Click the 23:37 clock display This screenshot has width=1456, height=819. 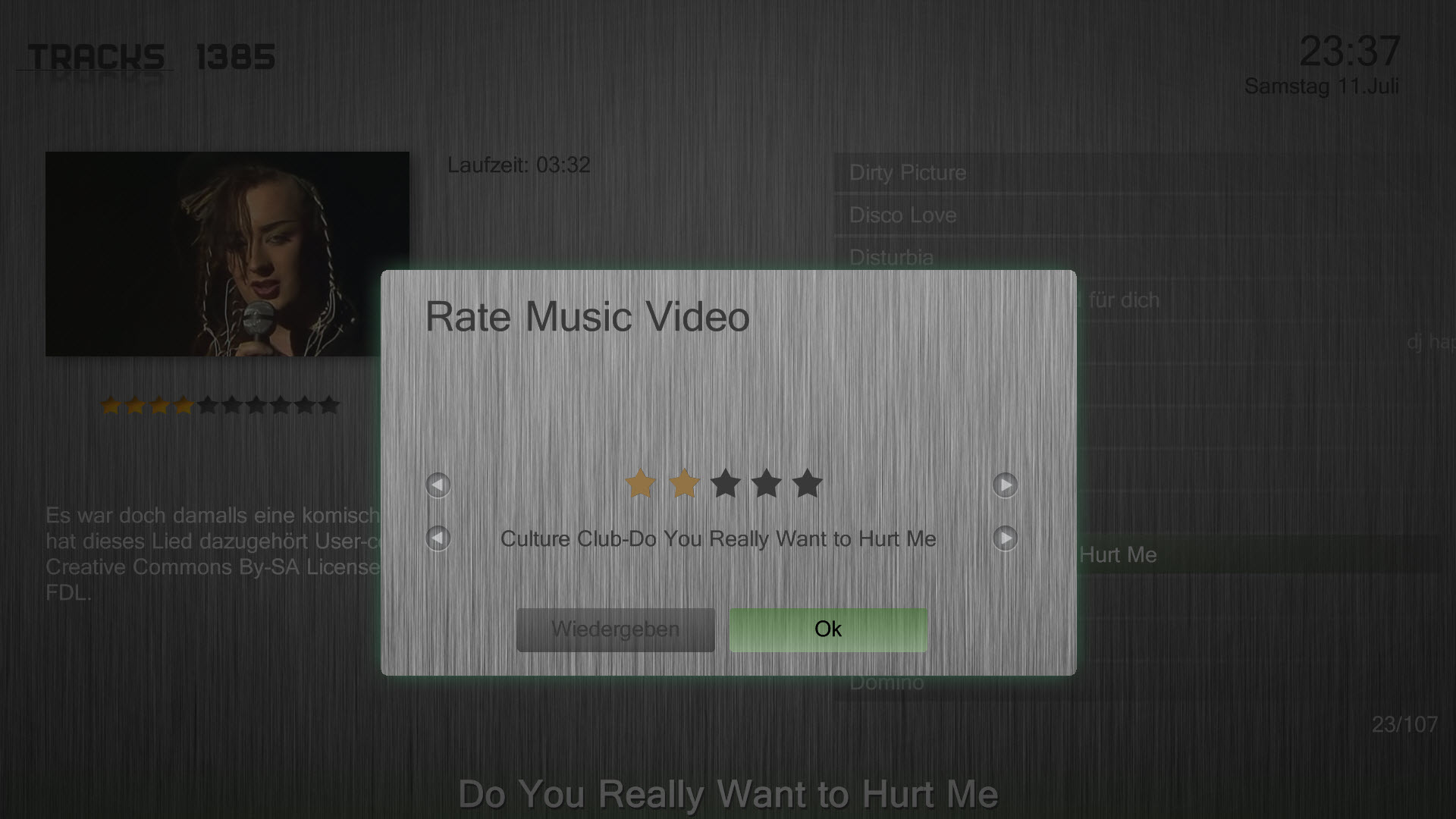coord(1349,52)
